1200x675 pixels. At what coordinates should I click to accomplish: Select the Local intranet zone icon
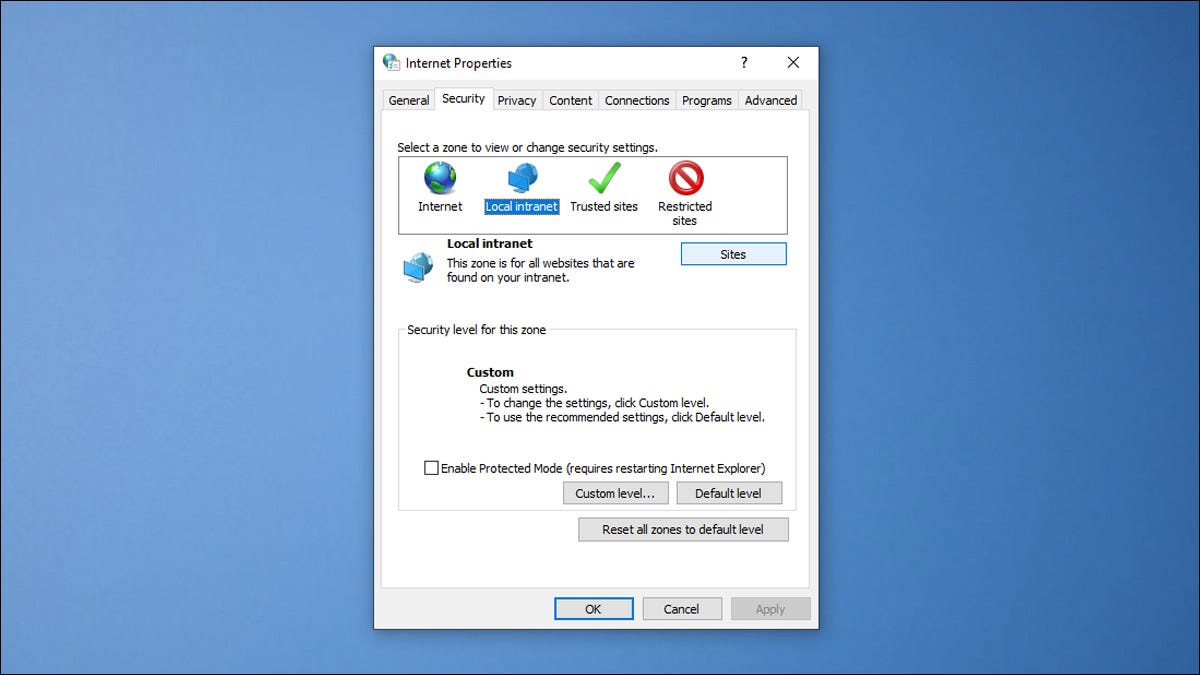[521, 179]
